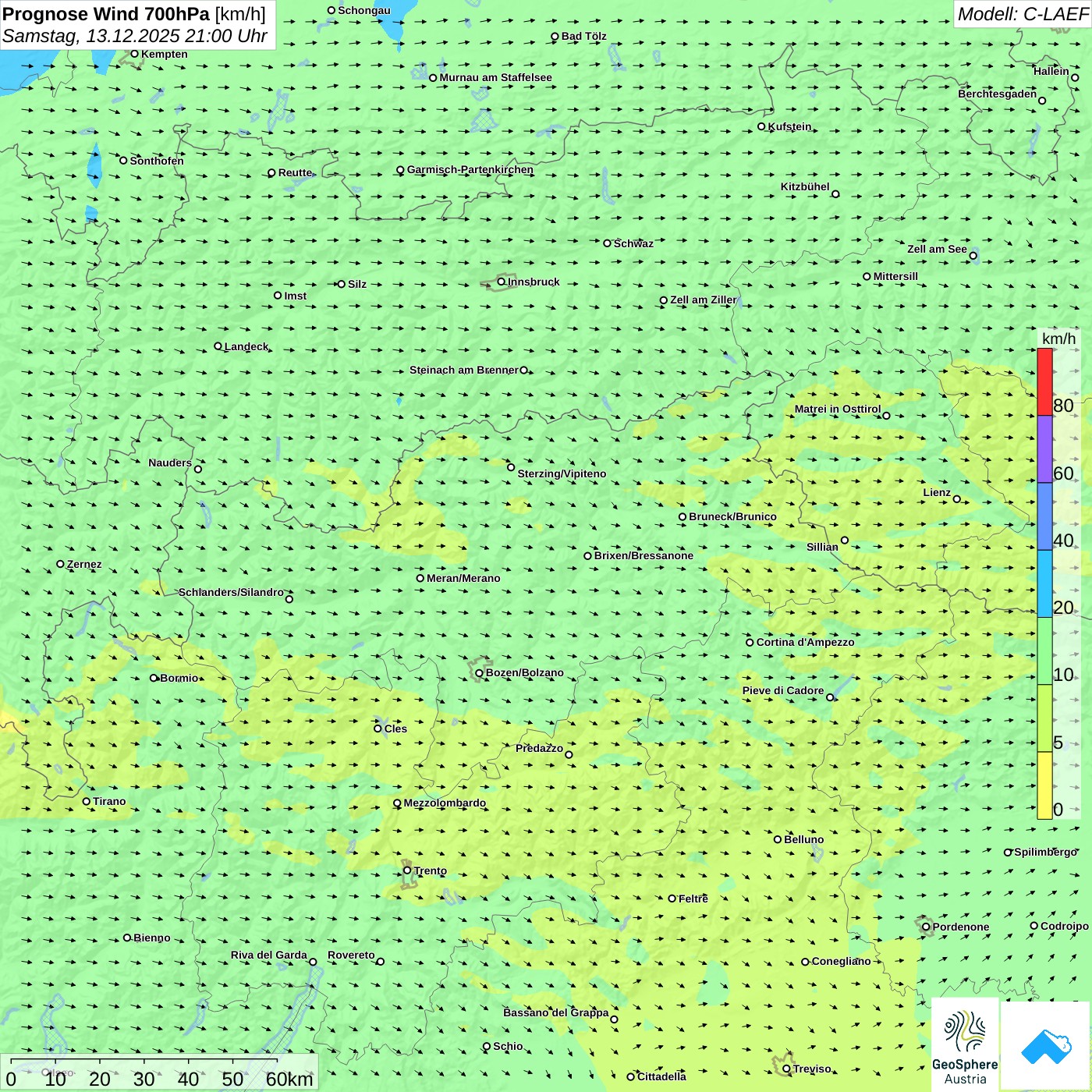Click the Landeck city label

click(x=246, y=346)
